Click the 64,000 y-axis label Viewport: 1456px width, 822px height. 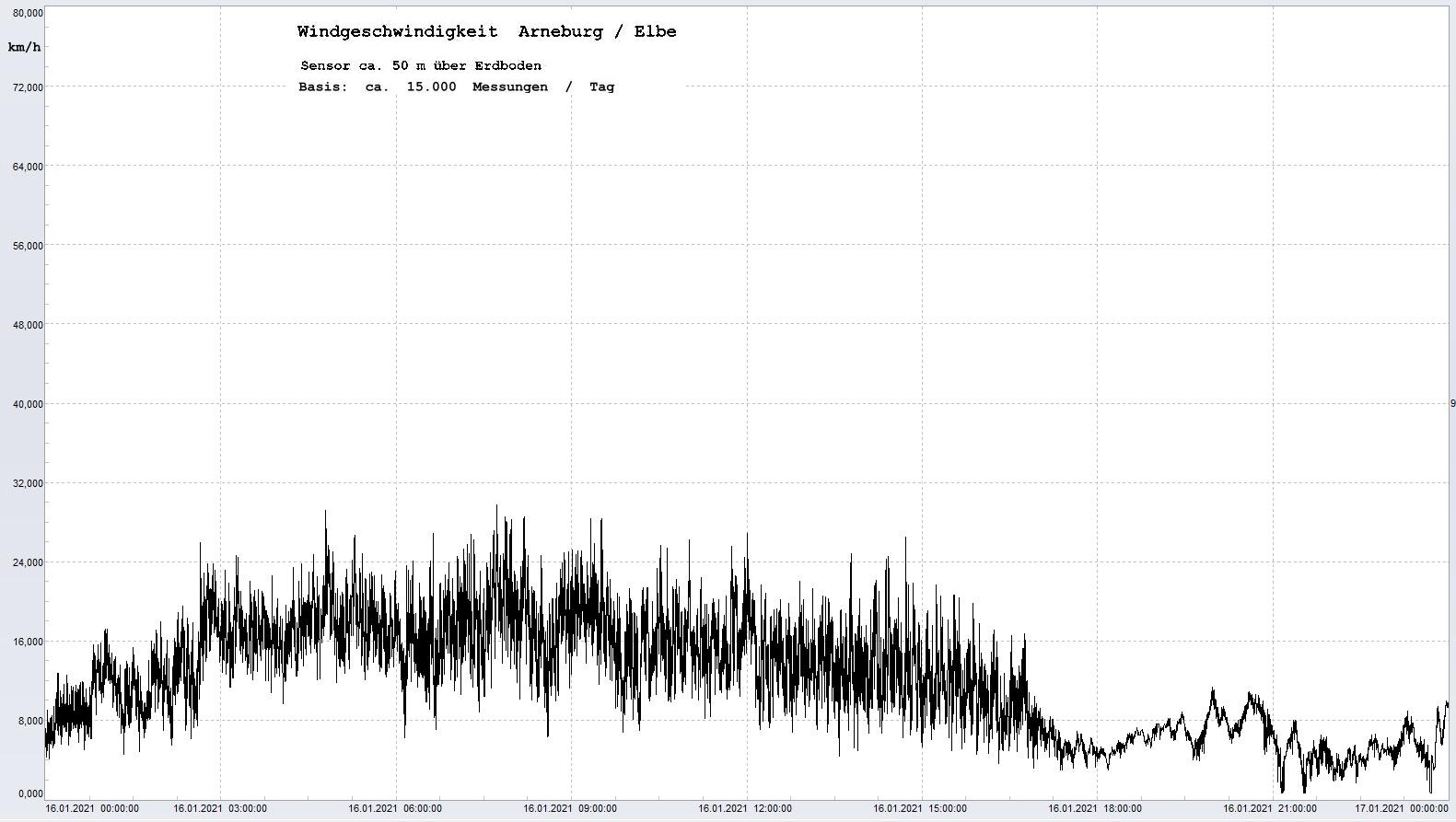(28, 167)
